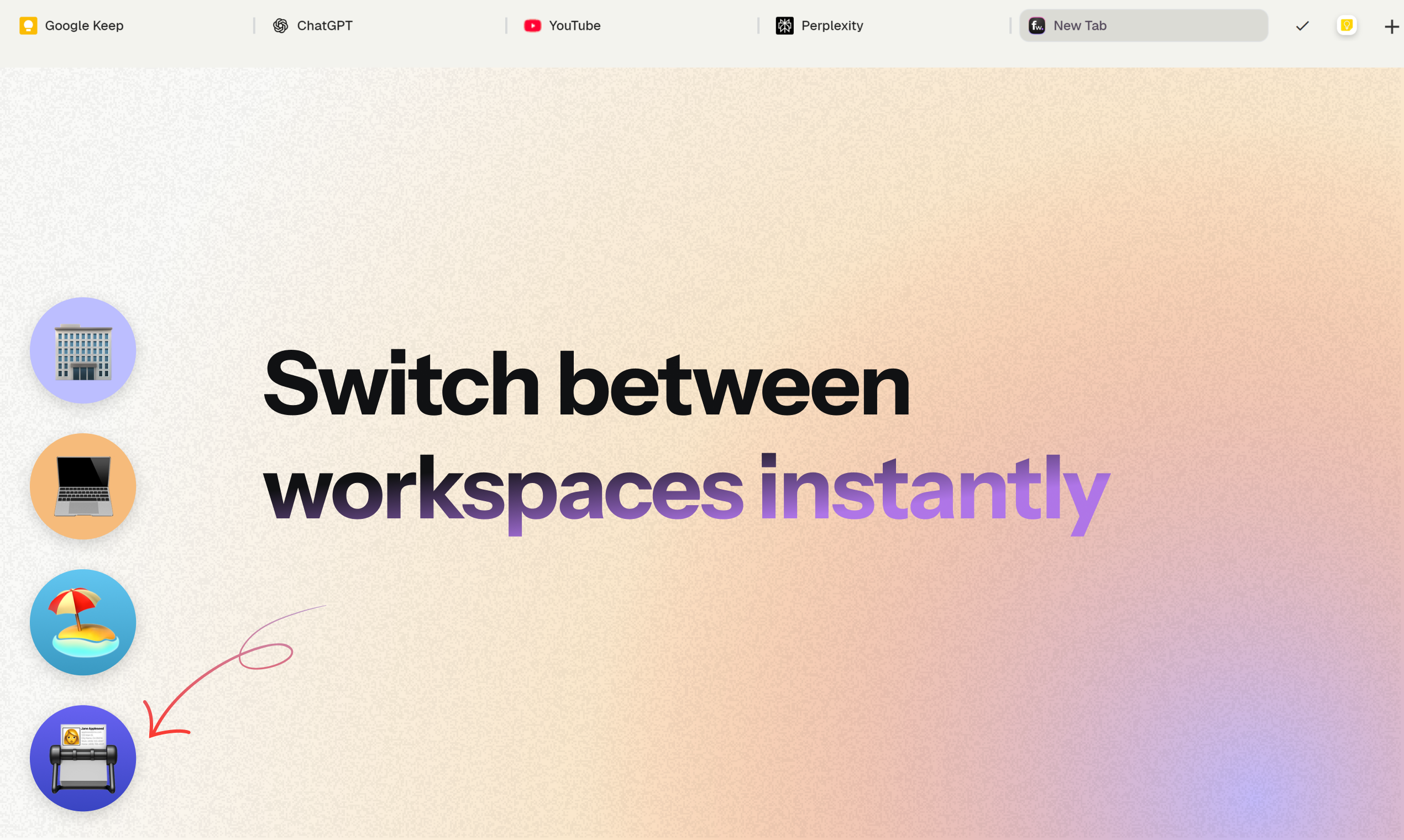
Task: Open the printer contact-card workspace icon
Action: [x=83, y=759]
